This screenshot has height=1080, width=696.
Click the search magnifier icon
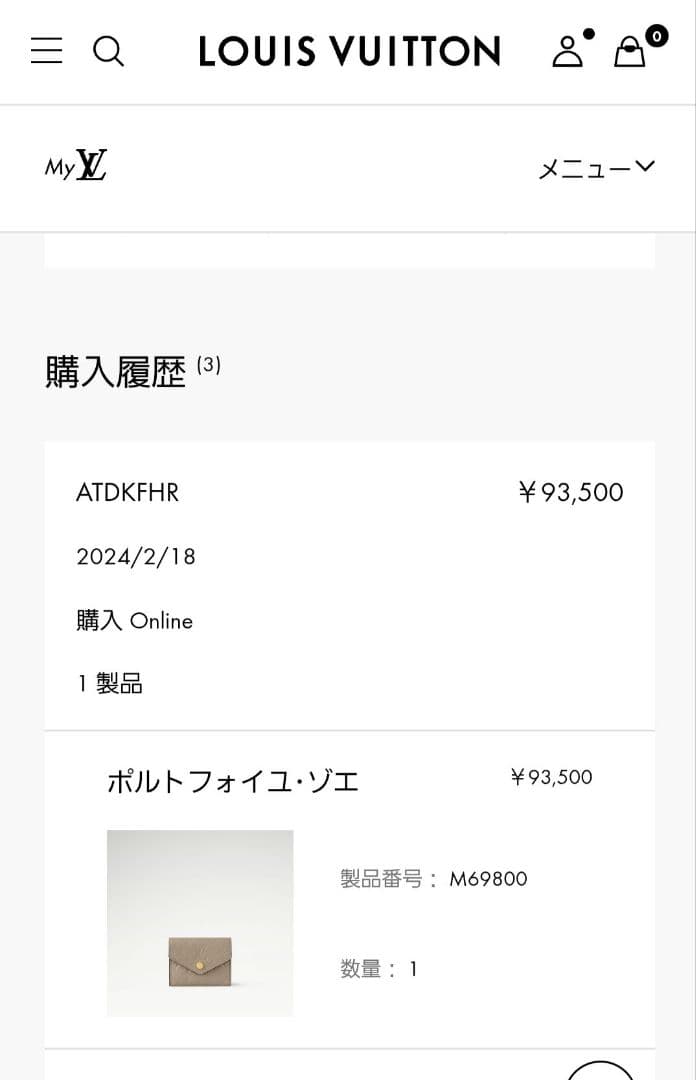(109, 51)
